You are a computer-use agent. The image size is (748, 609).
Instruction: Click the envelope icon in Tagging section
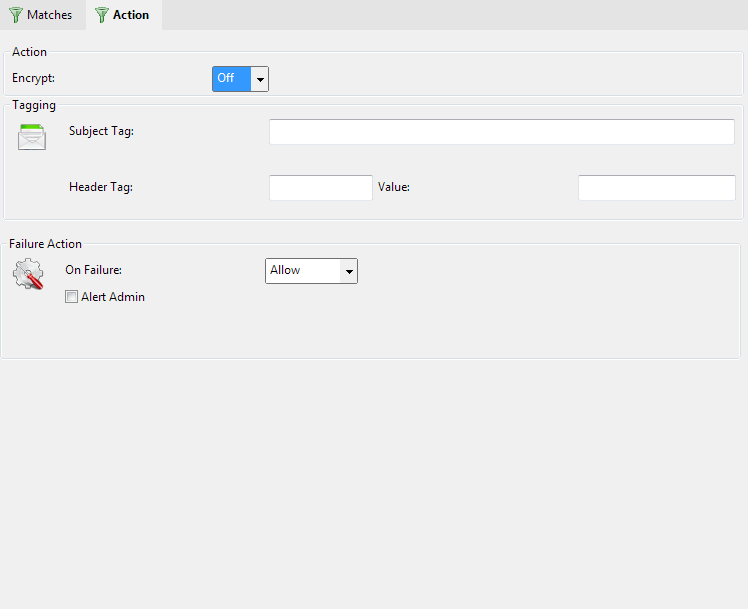tap(32, 137)
